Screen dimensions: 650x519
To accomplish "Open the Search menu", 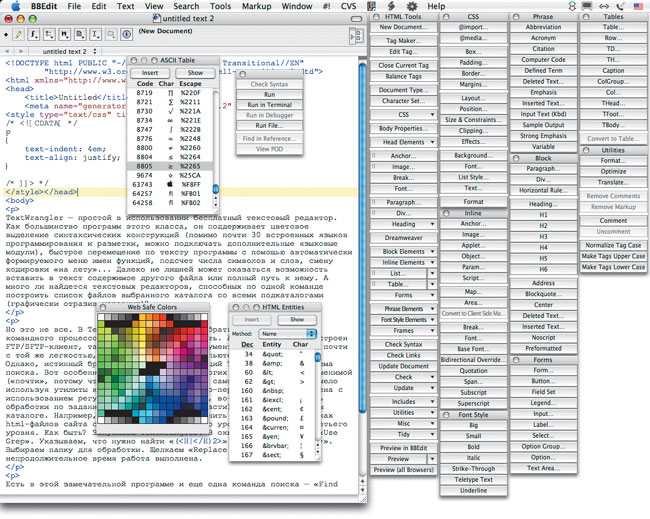I will coord(186,6).
